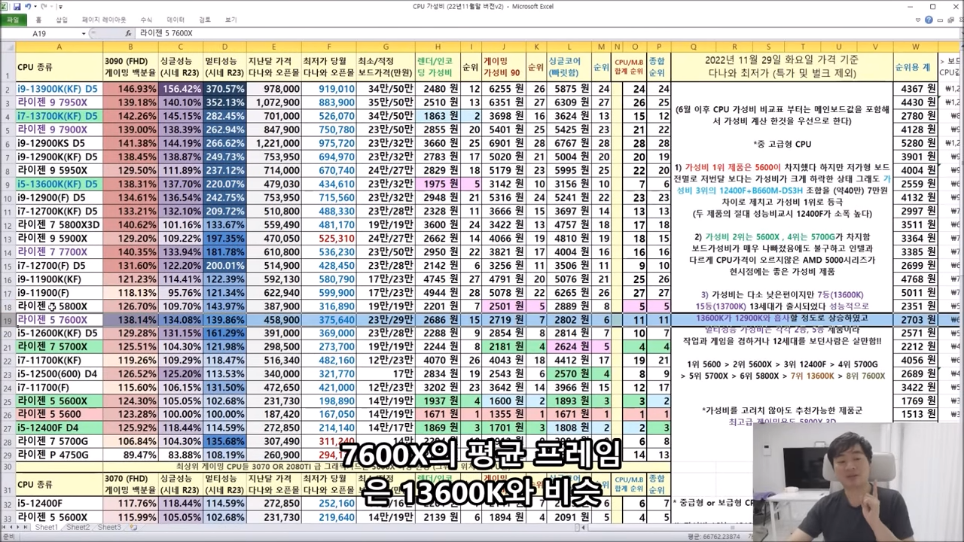964x542 pixels.
Task: Click cell i7-13700K(KF) D5
Action: point(59,116)
